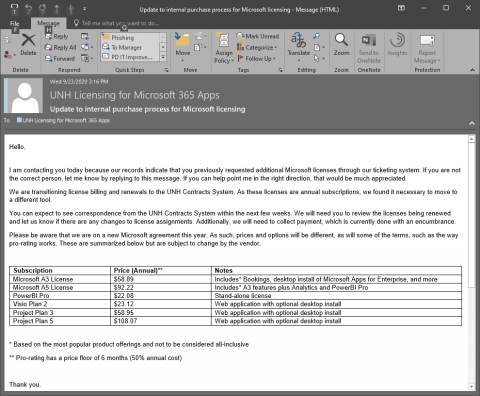Open the More respond actions dropdown

87,58
